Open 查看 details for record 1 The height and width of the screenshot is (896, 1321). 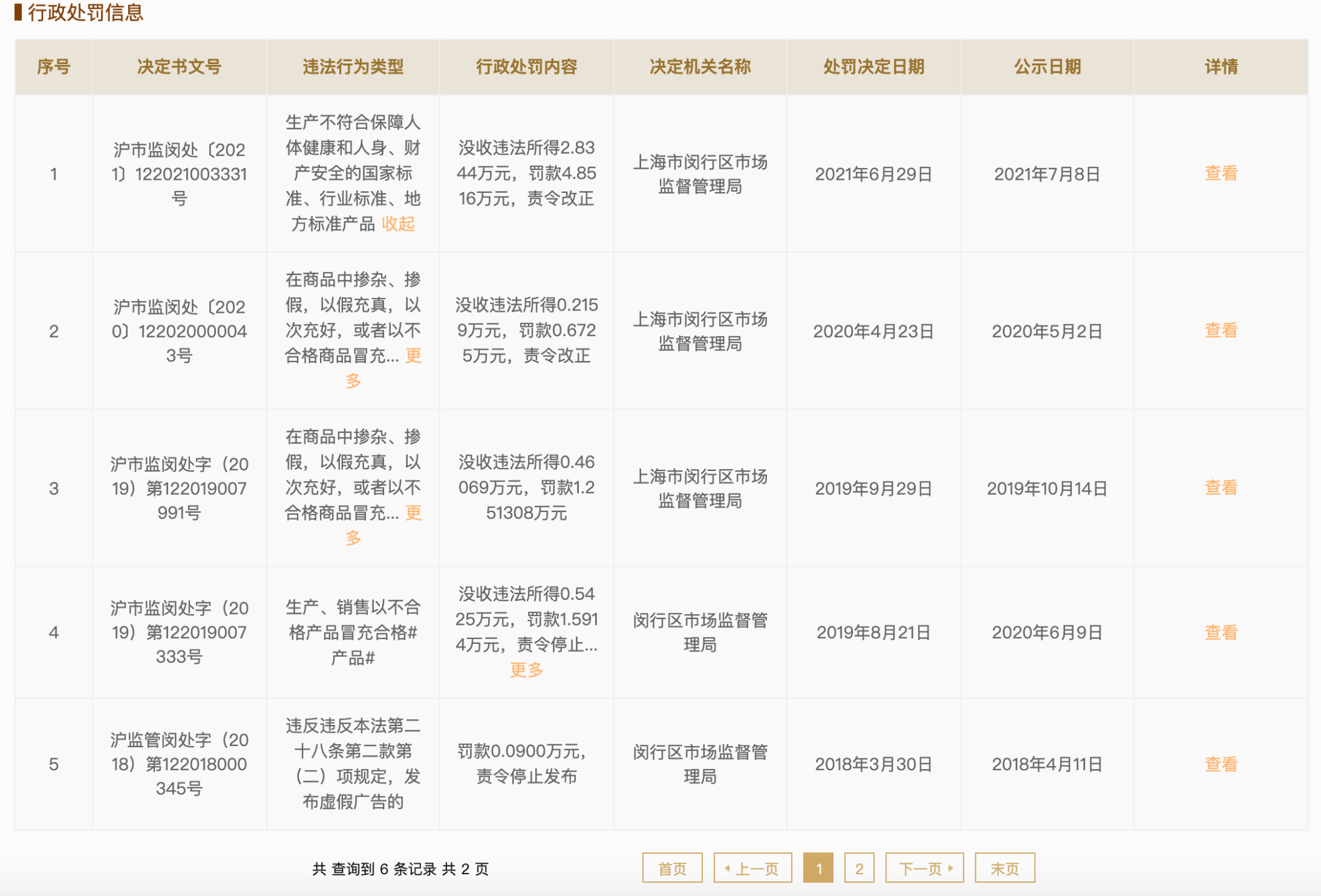pyautogui.click(x=1220, y=174)
